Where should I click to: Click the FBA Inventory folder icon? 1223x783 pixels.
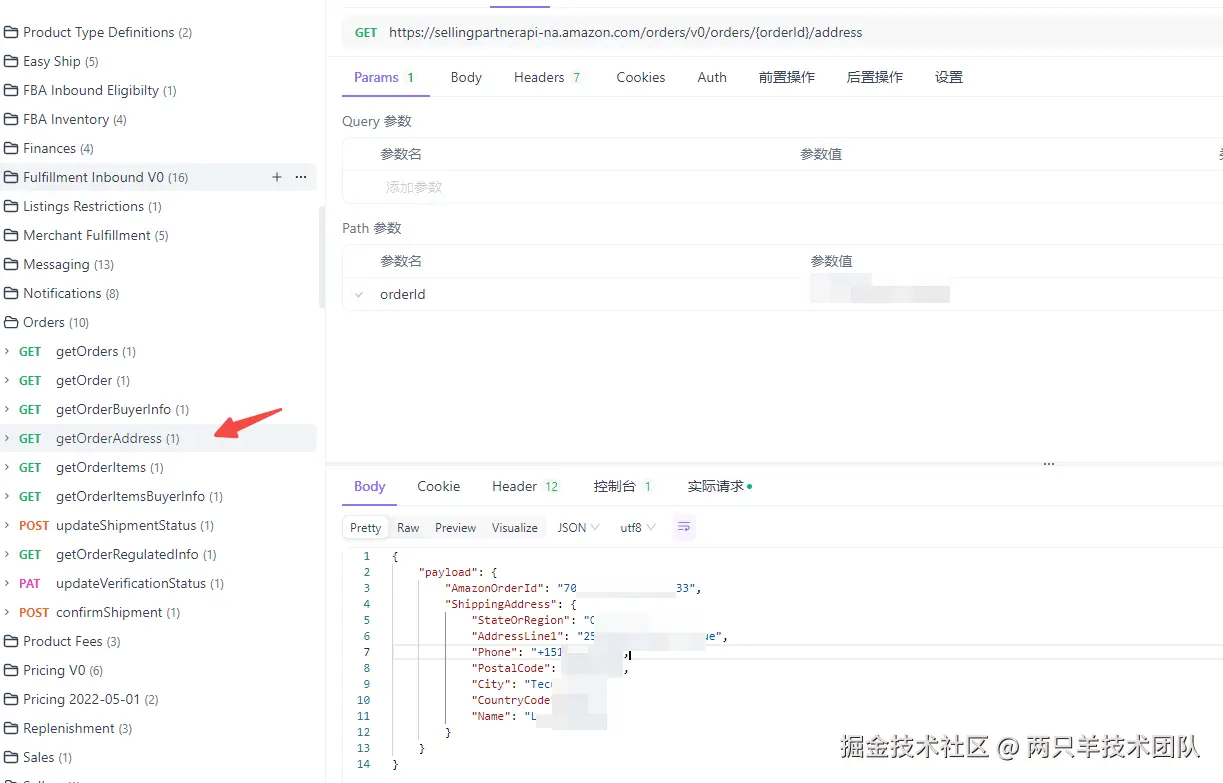[11, 119]
